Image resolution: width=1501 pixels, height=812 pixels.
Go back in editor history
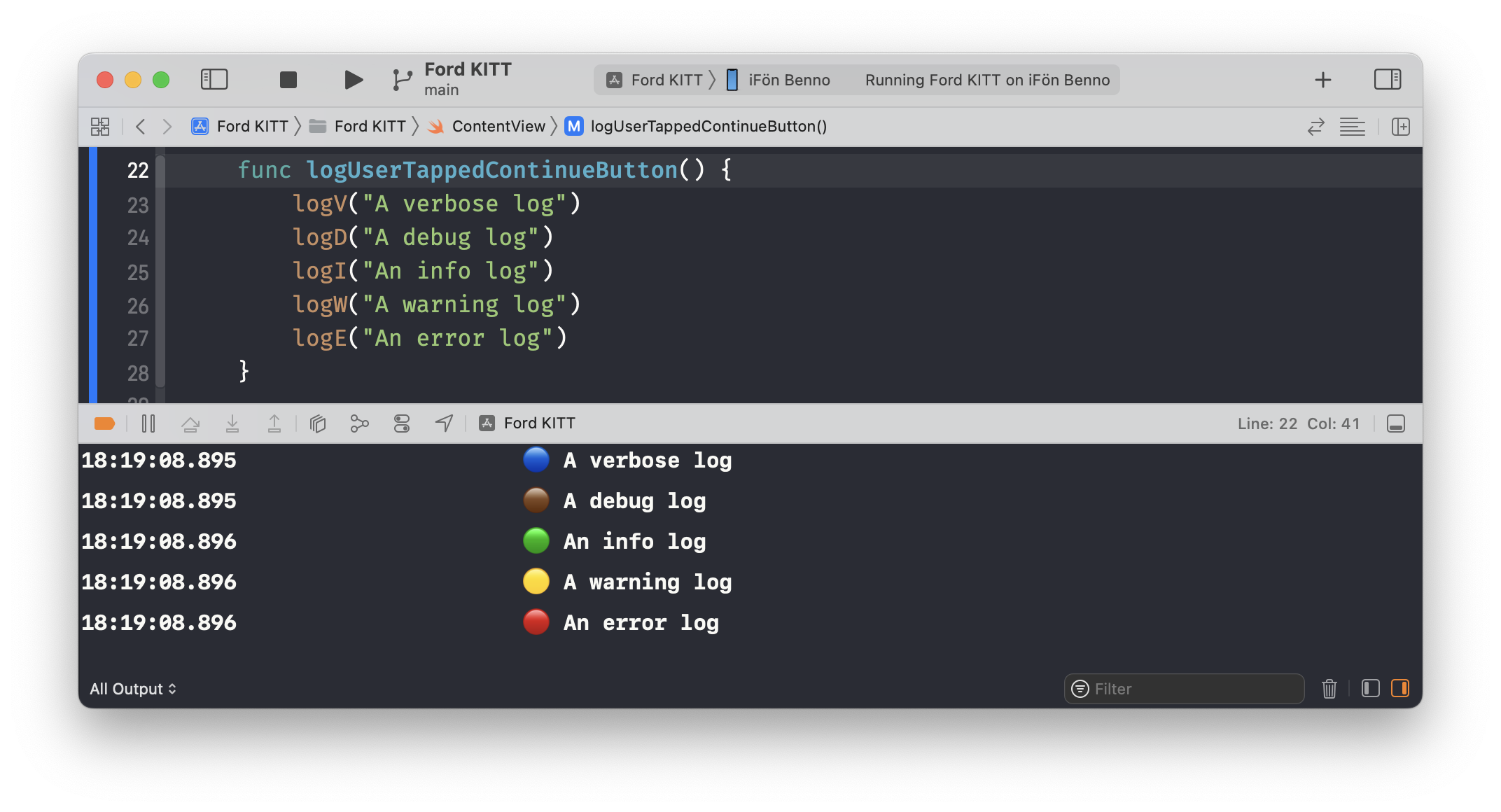click(x=140, y=126)
